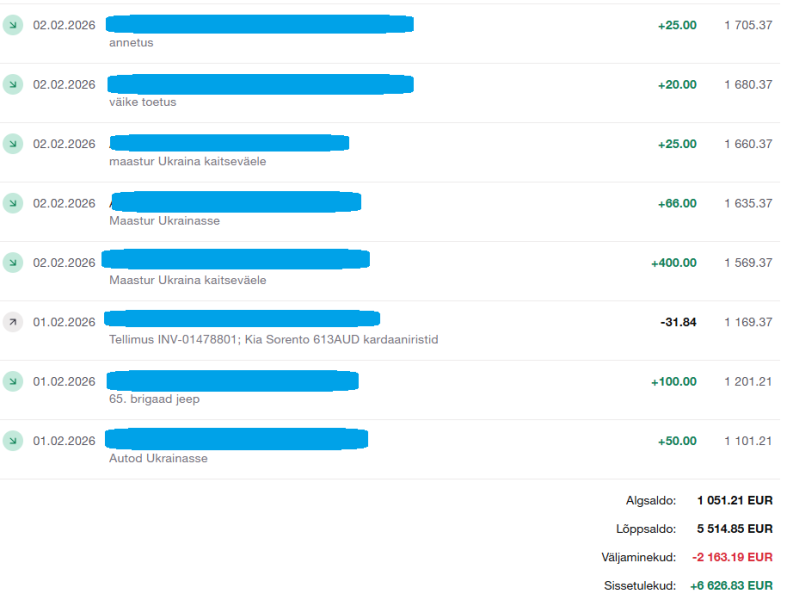Select the incoming icon for '65. brigaad jeep'
787x600 pixels.
coord(12,381)
